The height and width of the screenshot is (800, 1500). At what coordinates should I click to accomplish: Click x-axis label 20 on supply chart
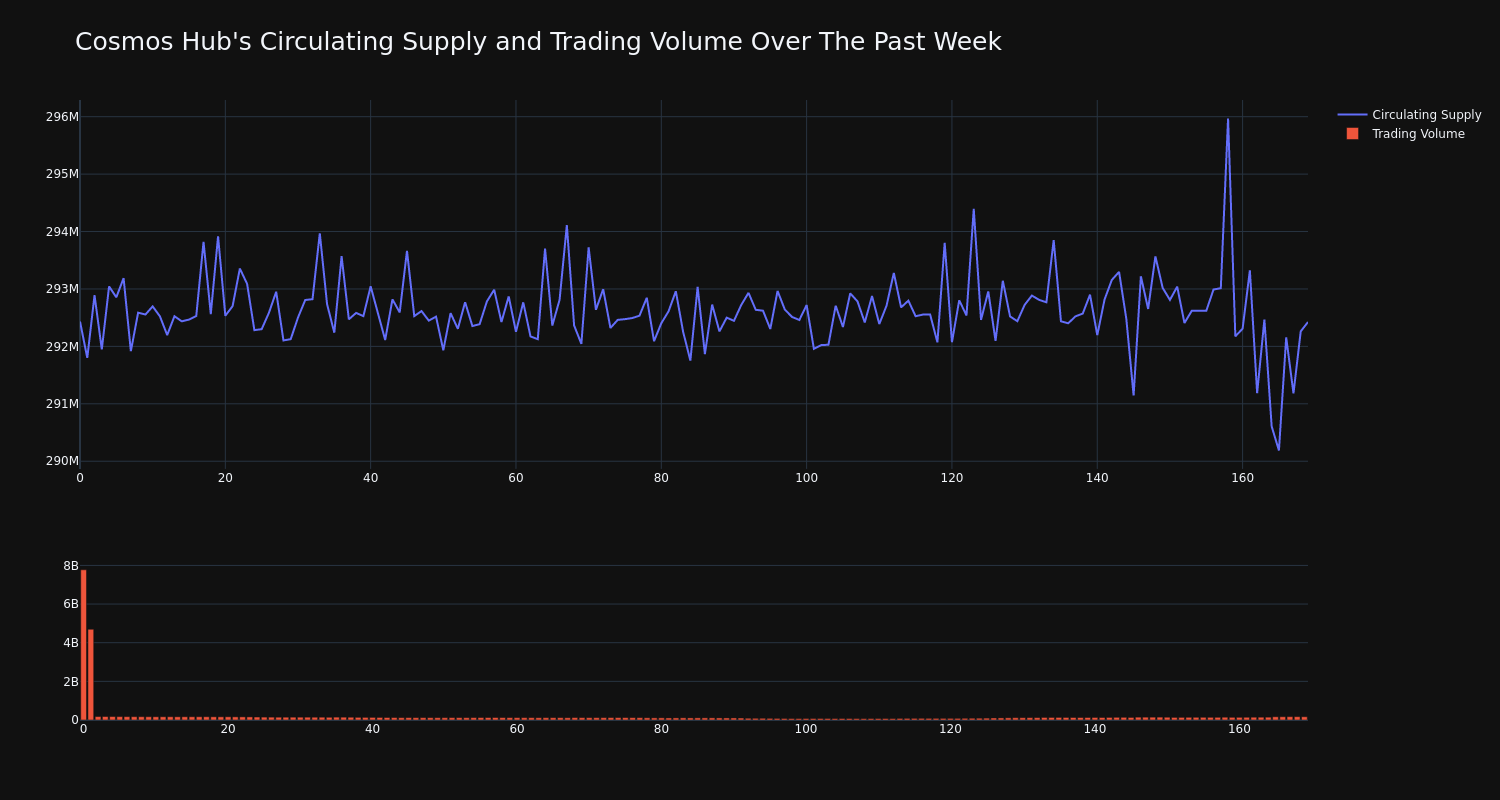pyautogui.click(x=225, y=478)
